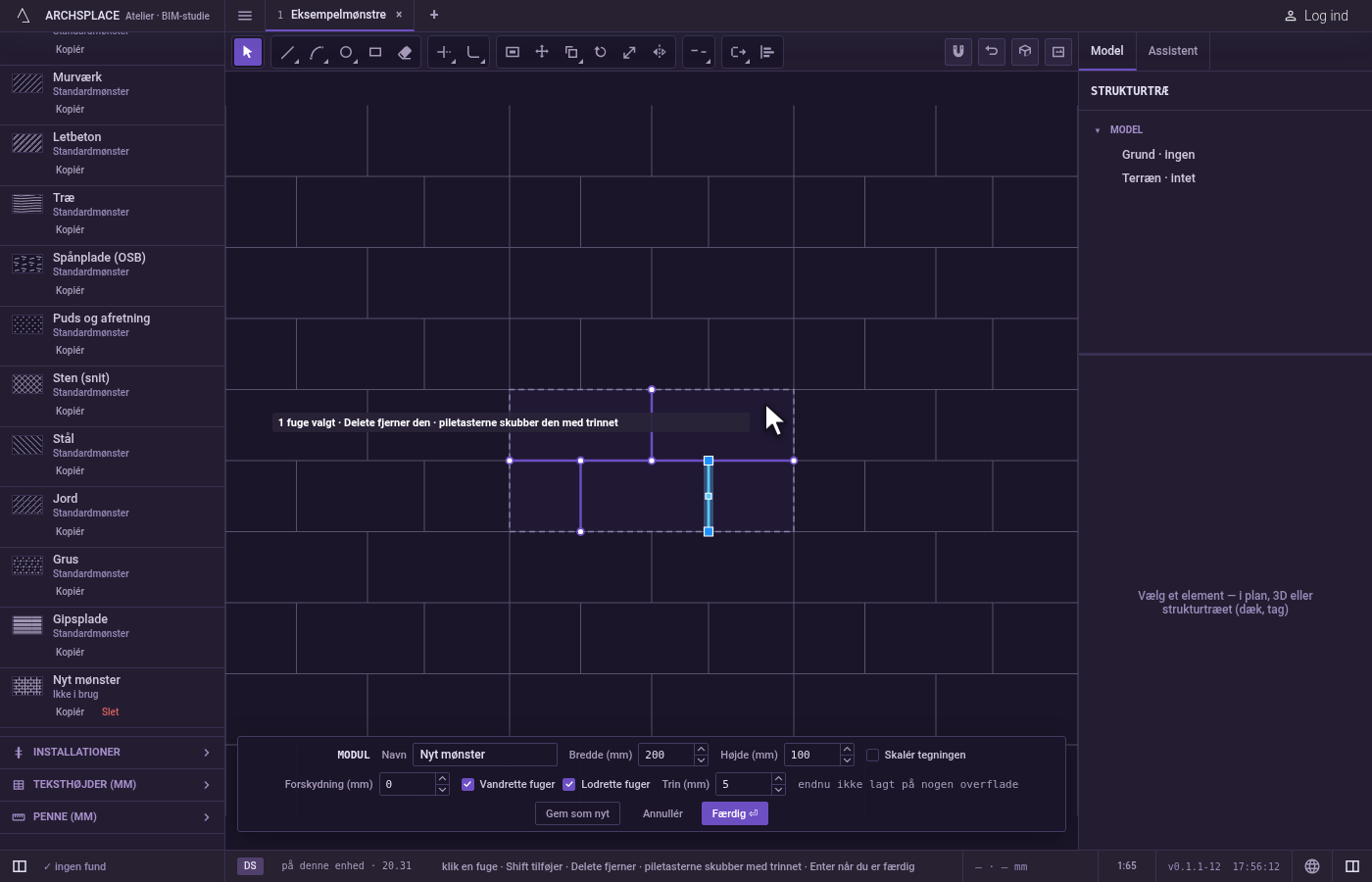Add a new tab with plus
The height and width of the screenshot is (882, 1372).
(x=434, y=15)
